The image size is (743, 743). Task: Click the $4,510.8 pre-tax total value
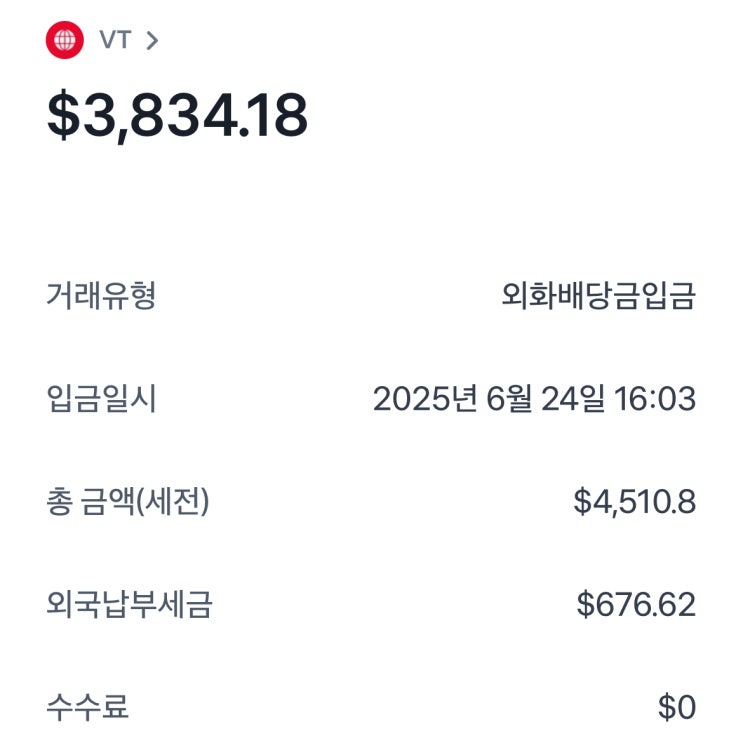point(634,502)
